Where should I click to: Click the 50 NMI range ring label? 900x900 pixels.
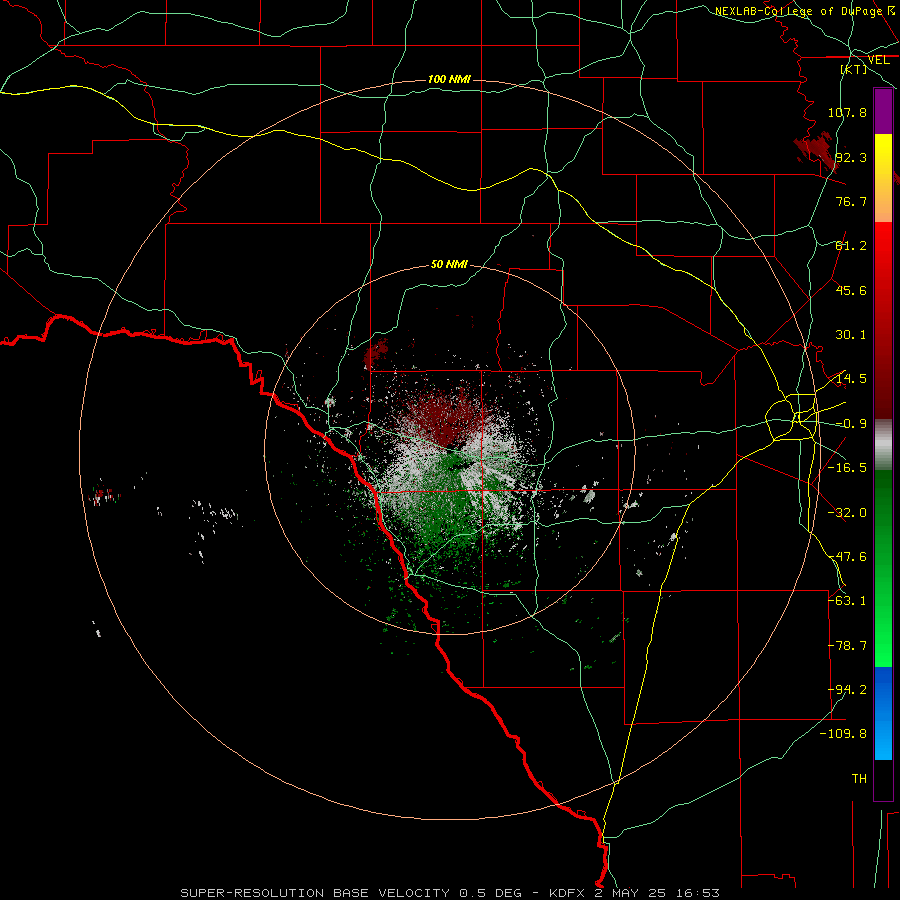[449, 265]
